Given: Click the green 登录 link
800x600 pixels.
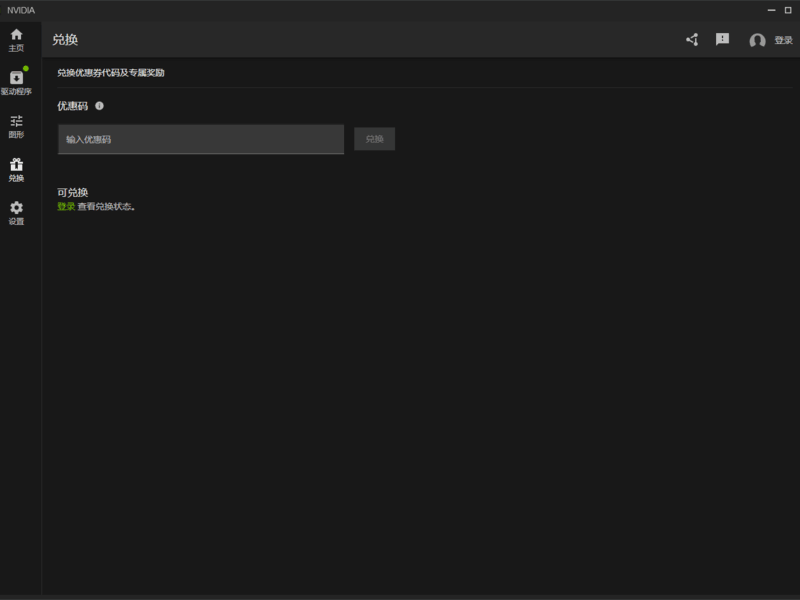Looking at the screenshot, I should (66, 206).
